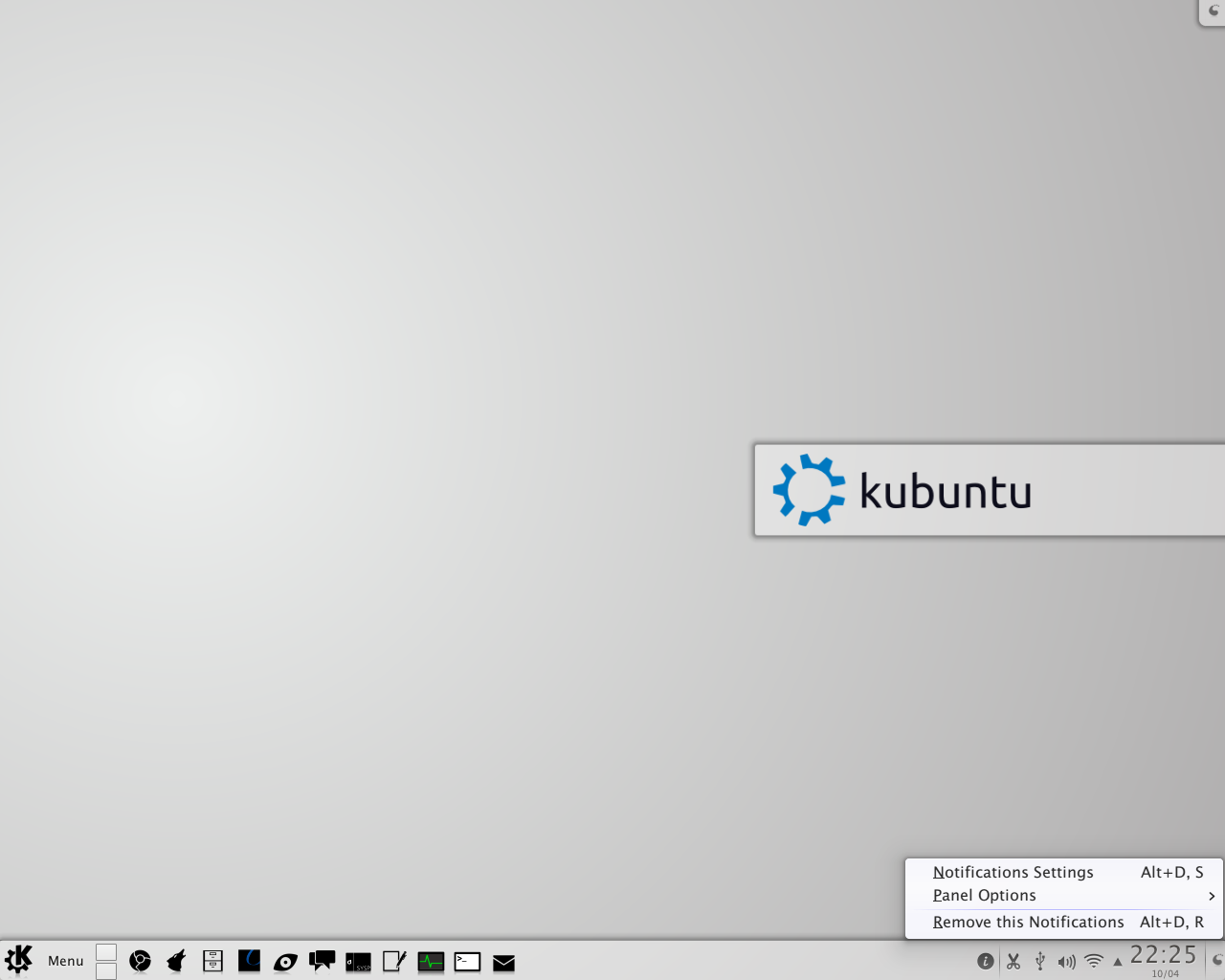Launch the notepad with pencil editor icon

click(394, 961)
